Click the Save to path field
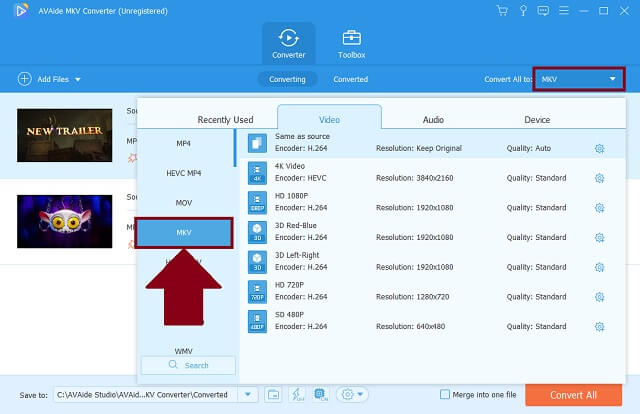The height and width of the screenshot is (414, 640). tap(145, 395)
